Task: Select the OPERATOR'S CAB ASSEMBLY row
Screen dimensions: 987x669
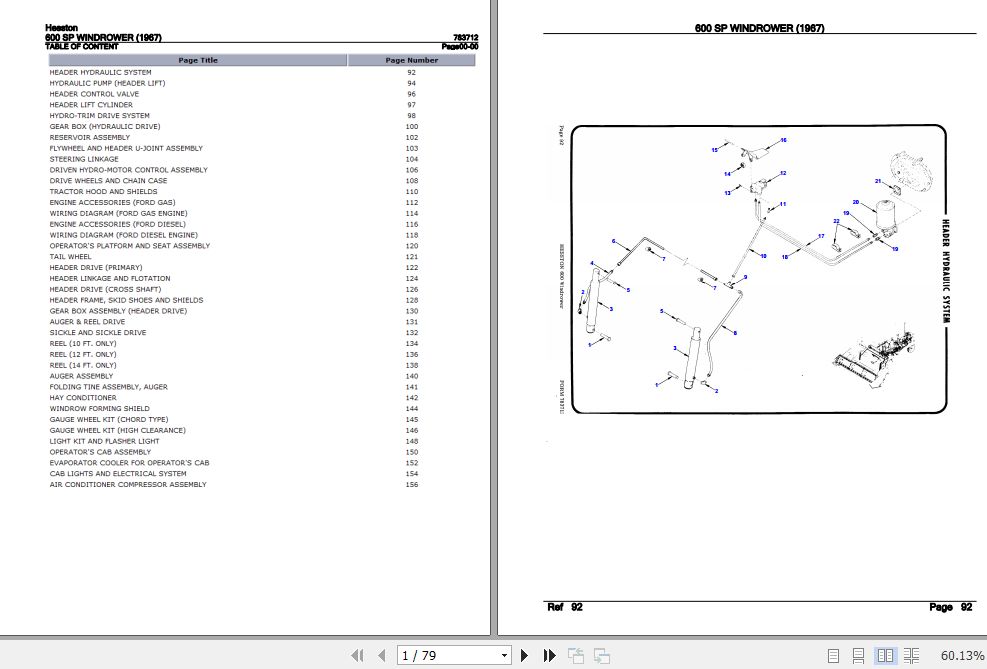Action: (x=103, y=451)
